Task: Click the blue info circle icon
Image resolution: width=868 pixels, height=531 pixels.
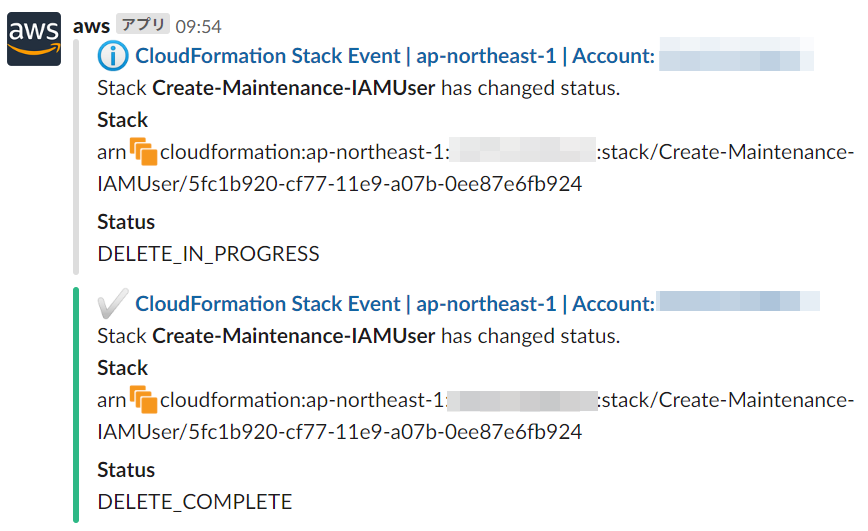Action: pos(113,56)
